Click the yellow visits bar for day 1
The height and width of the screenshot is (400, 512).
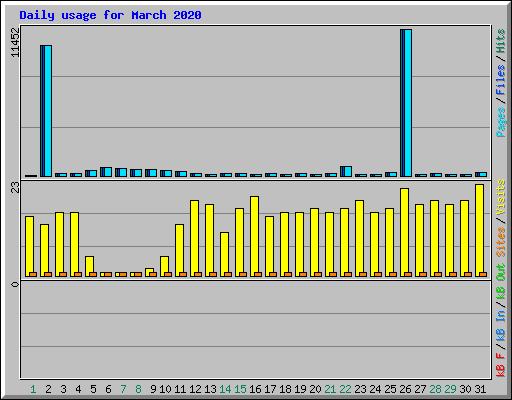pos(29,247)
